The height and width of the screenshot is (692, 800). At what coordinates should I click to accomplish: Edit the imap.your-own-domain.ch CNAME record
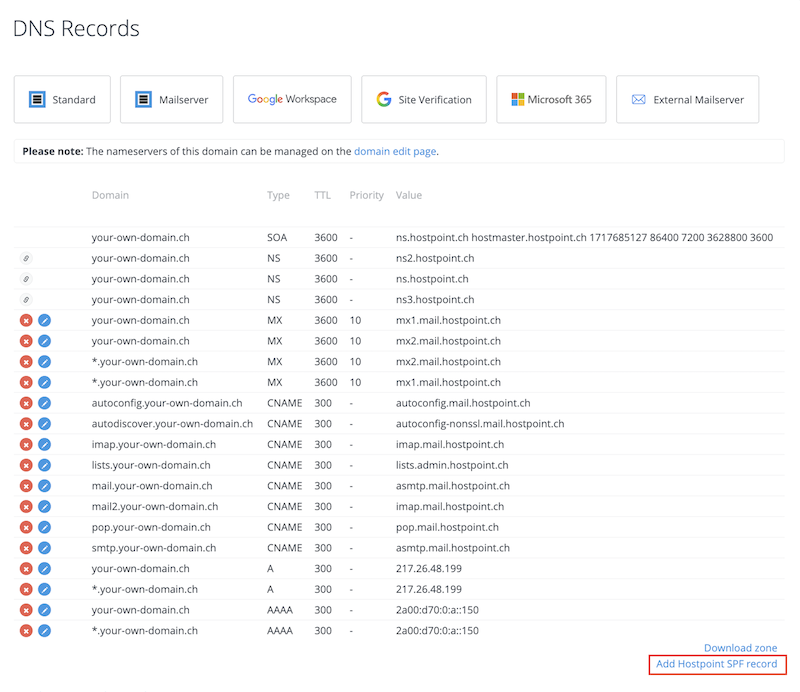pos(45,444)
